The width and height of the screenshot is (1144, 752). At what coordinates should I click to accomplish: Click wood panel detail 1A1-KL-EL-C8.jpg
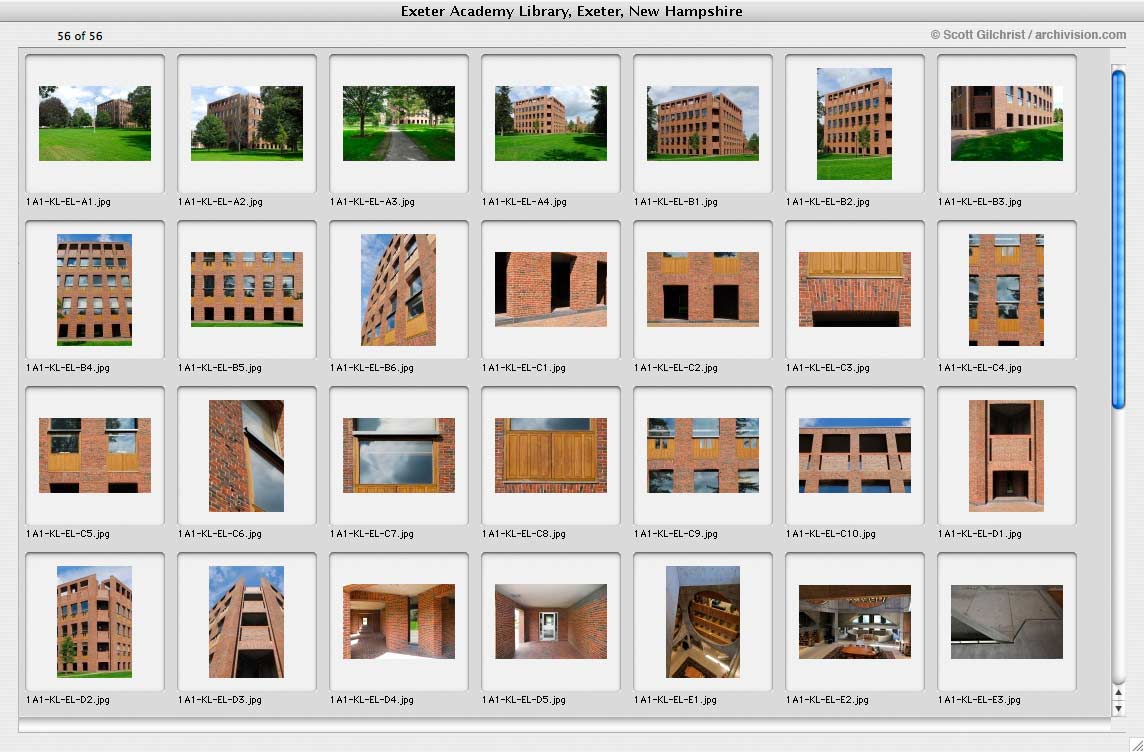(x=551, y=455)
